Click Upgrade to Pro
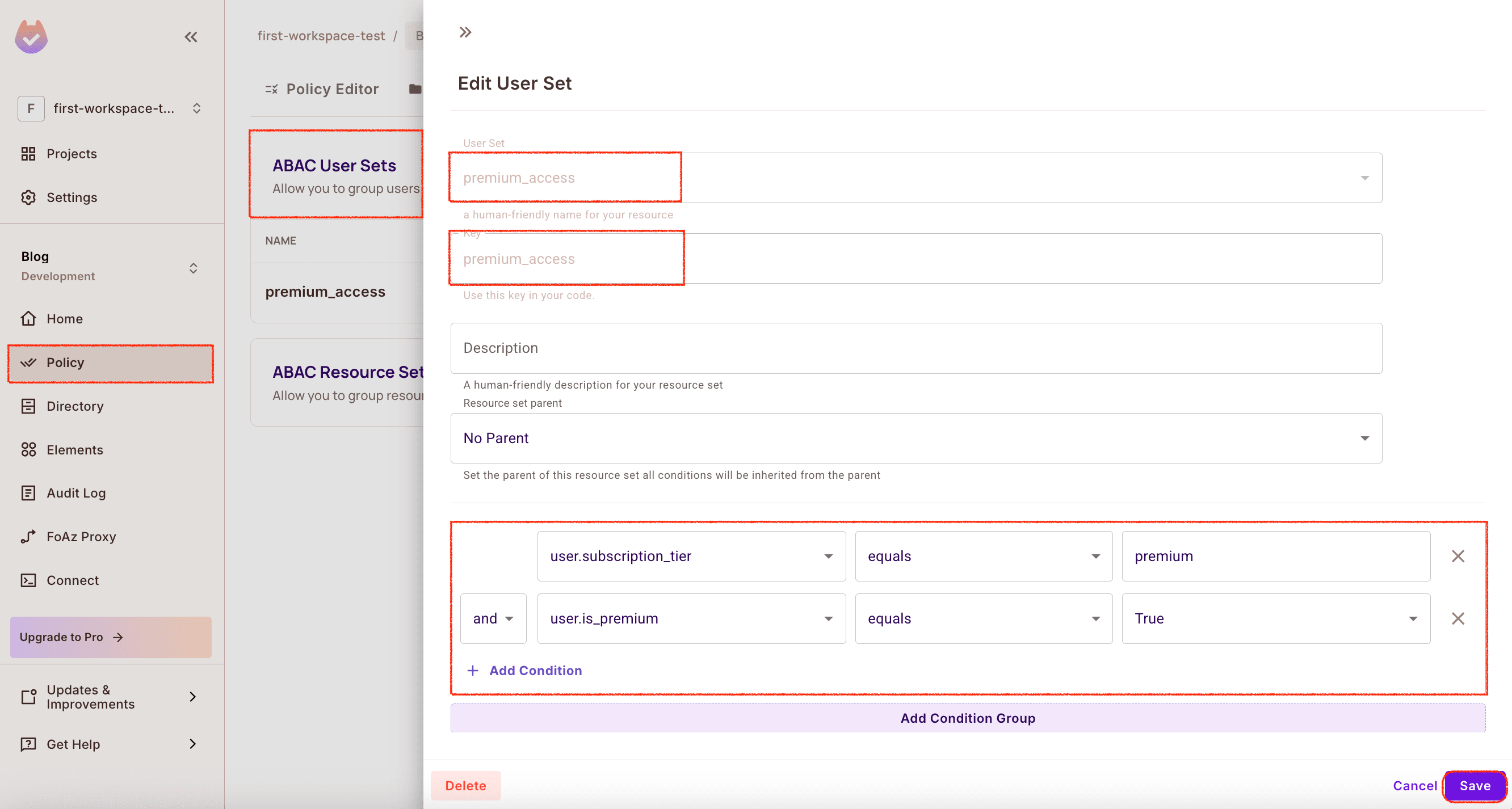Screen dimensions: 1512x809 [x=110, y=637]
